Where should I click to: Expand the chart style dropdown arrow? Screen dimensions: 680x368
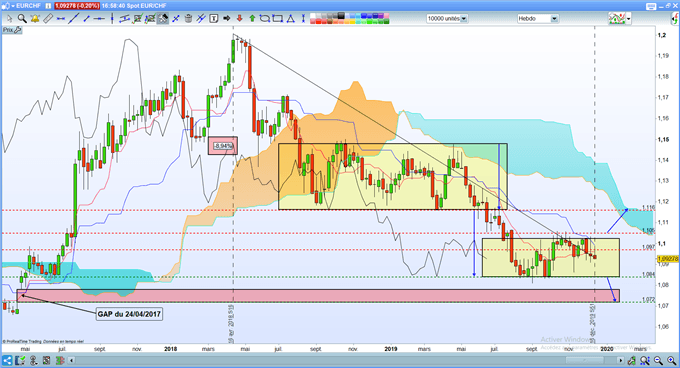628,19
